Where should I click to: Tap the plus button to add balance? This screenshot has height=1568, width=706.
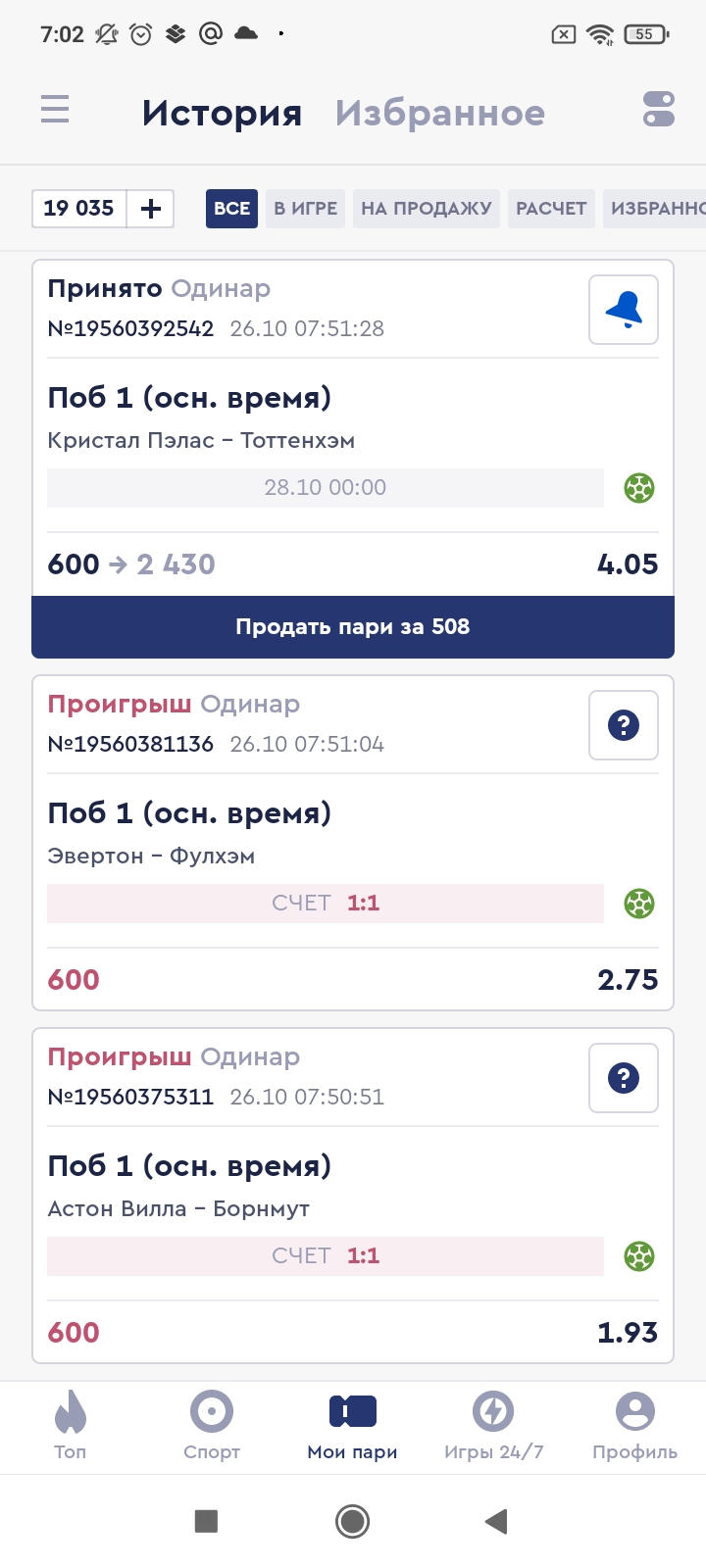(151, 209)
